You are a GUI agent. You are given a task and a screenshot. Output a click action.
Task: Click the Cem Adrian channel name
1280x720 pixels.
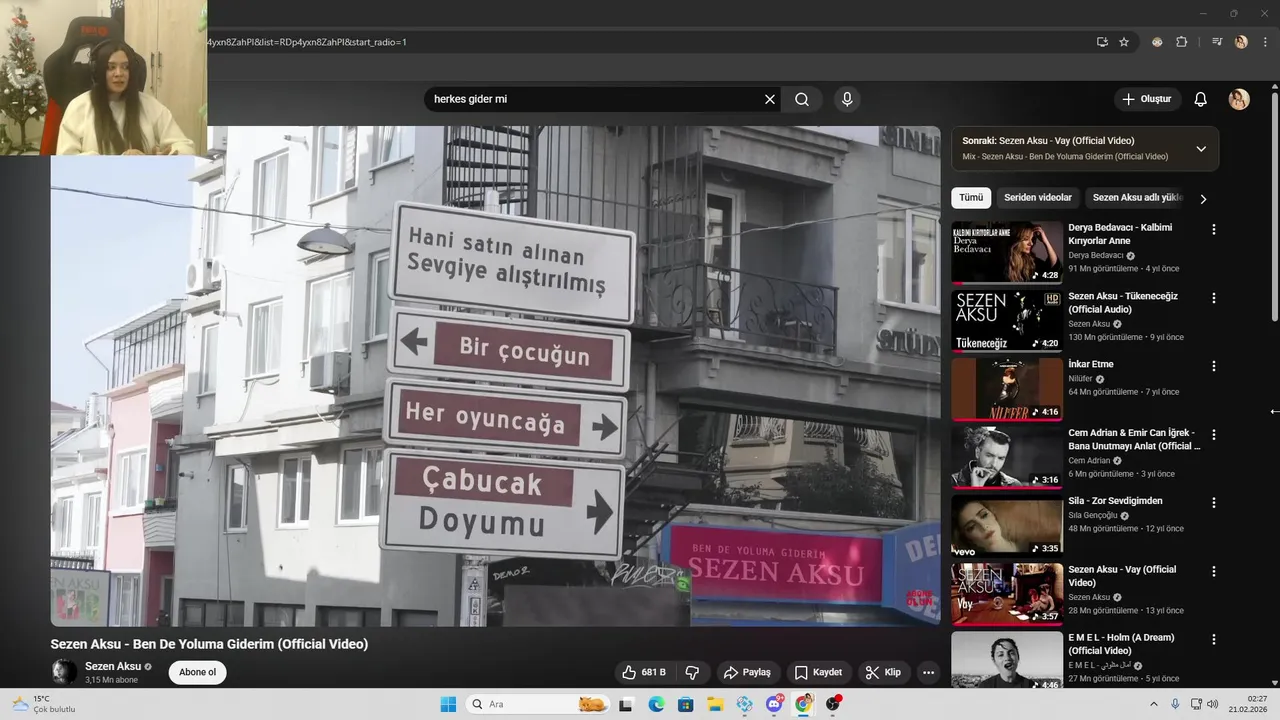click(x=1090, y=461)
